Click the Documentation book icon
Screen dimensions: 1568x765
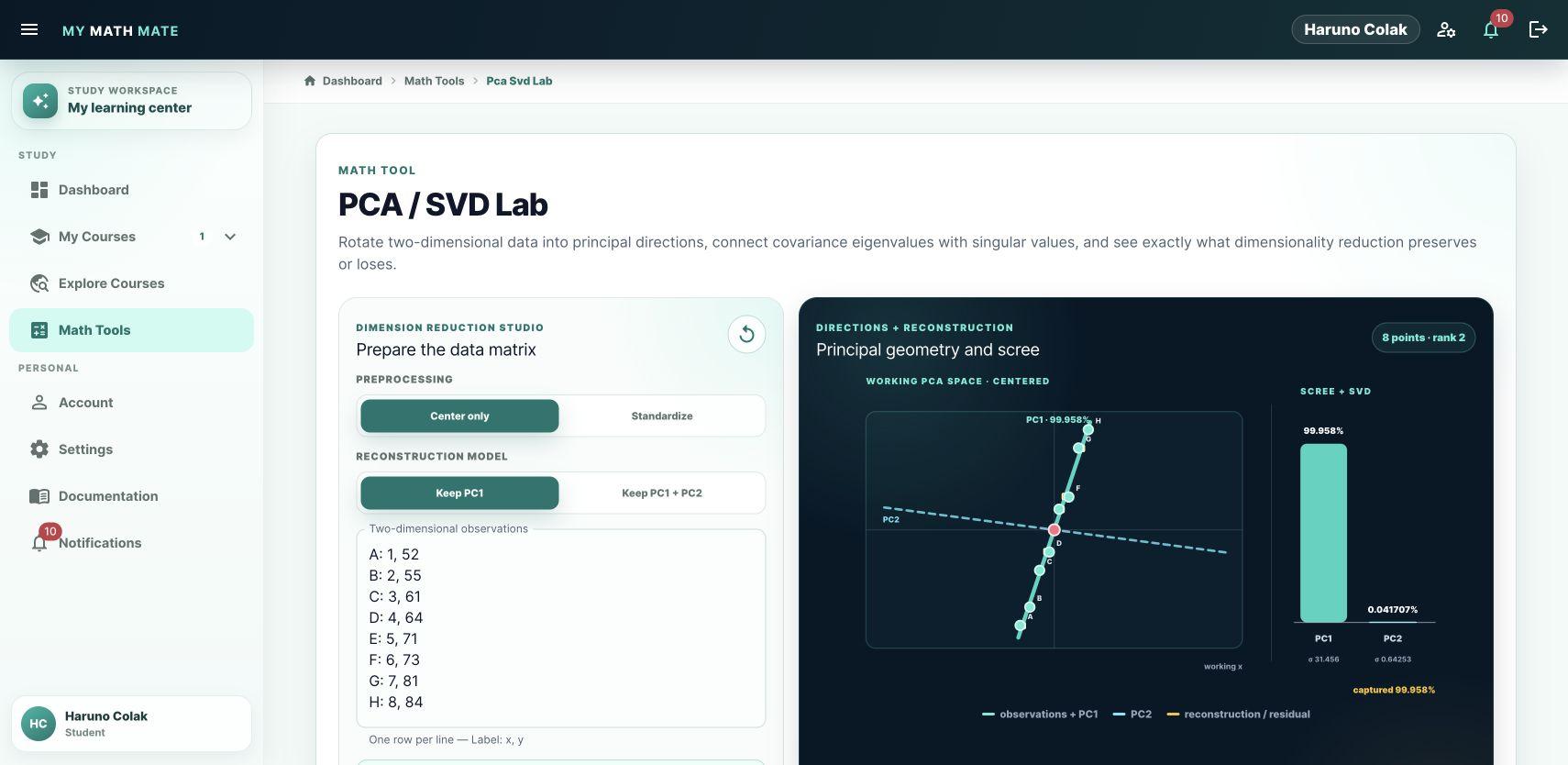coord(39,496)
